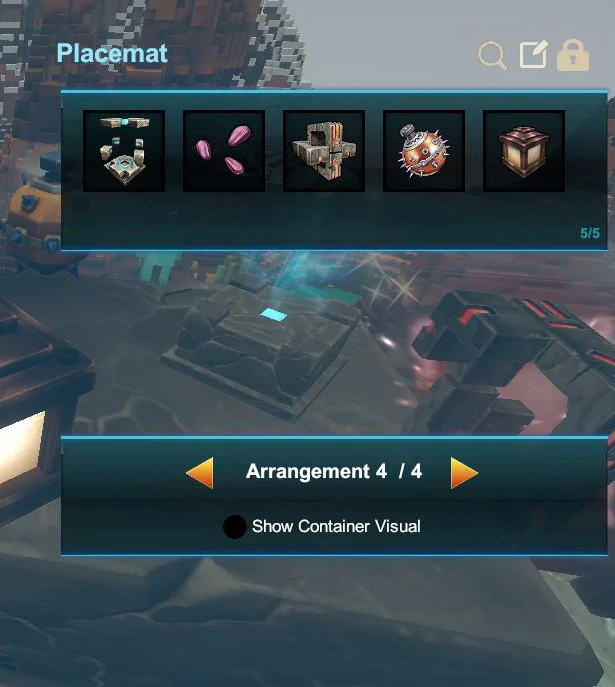Image resolution: width=615 pixels, height=687 pixels.
Task: Click the Show Container Visual label
Action: 336,526
